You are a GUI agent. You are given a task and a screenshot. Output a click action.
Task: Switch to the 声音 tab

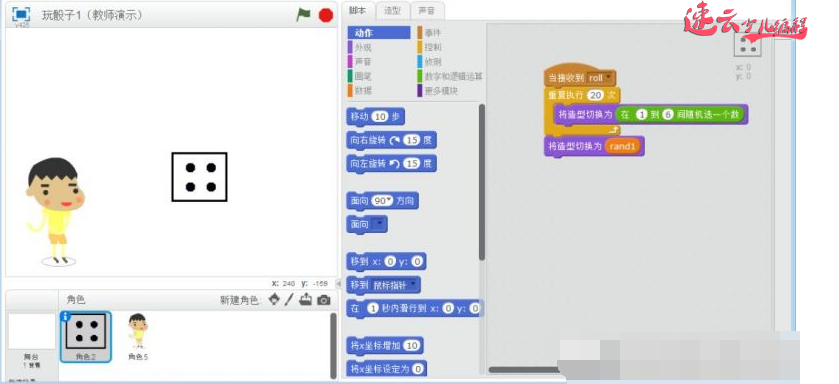pos(427,11)
